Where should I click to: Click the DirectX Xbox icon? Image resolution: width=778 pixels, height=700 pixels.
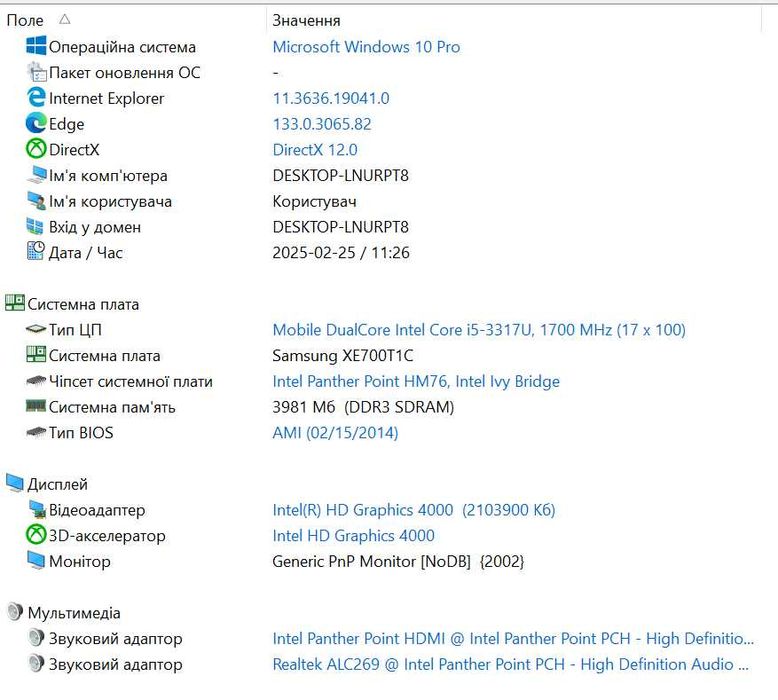36,150
